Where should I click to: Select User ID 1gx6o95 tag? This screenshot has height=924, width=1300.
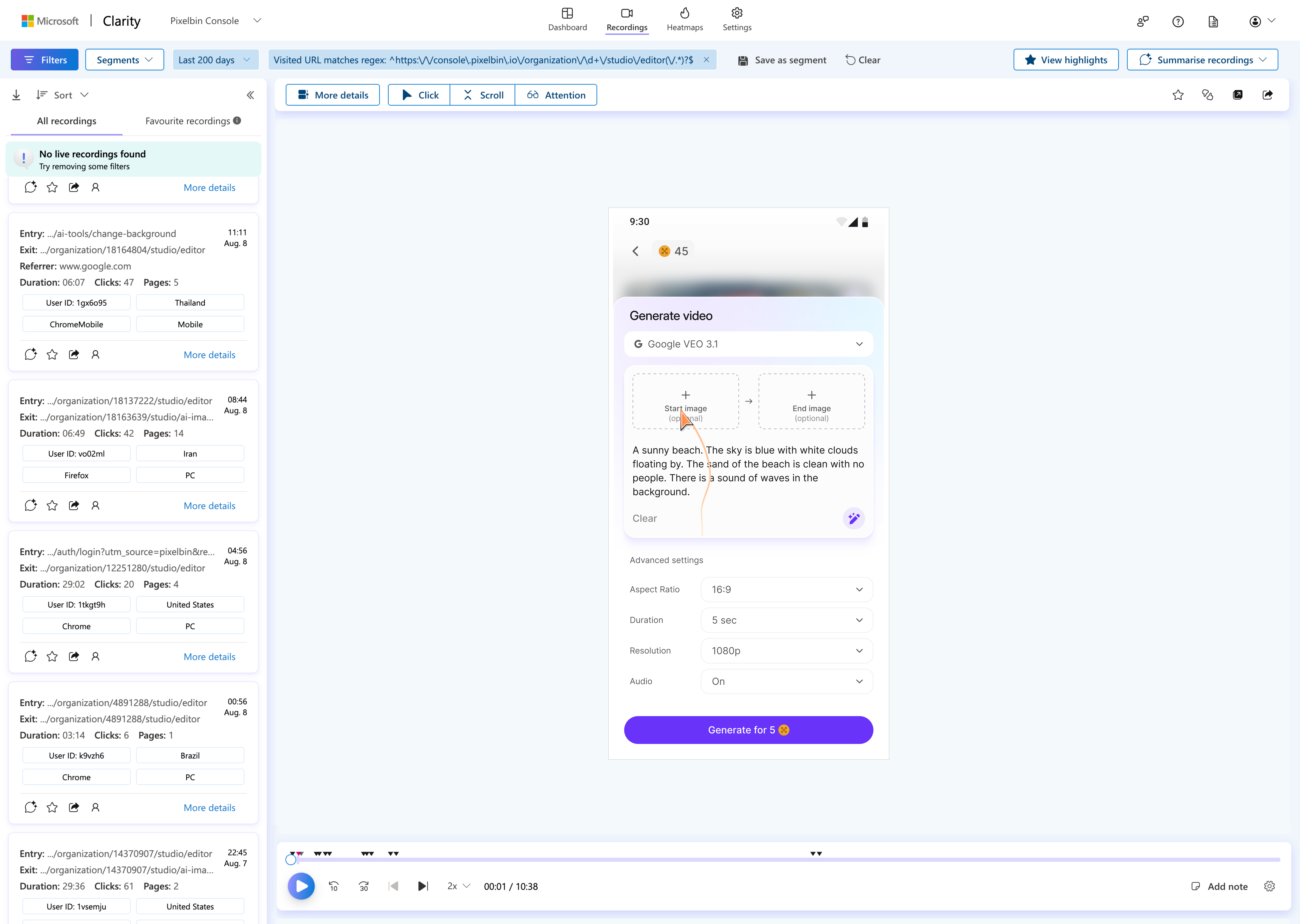(76, 303)
